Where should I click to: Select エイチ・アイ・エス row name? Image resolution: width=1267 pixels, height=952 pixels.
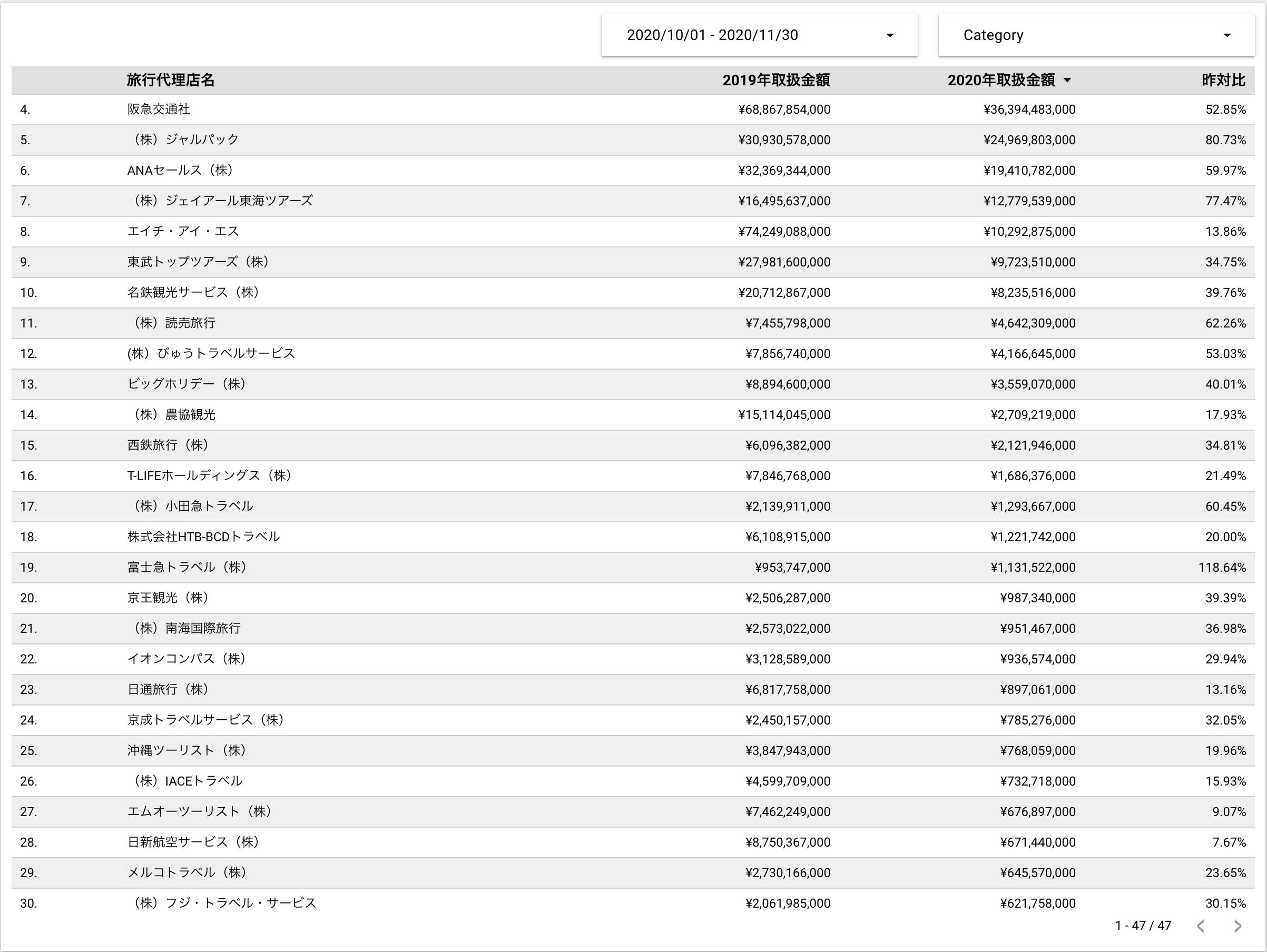click(x=183, y=231)
